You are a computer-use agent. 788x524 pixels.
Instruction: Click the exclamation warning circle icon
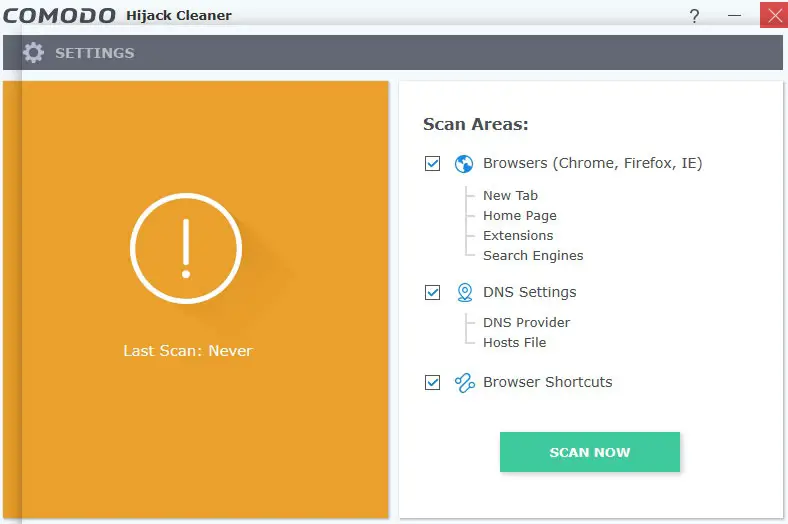pos(186,248)
